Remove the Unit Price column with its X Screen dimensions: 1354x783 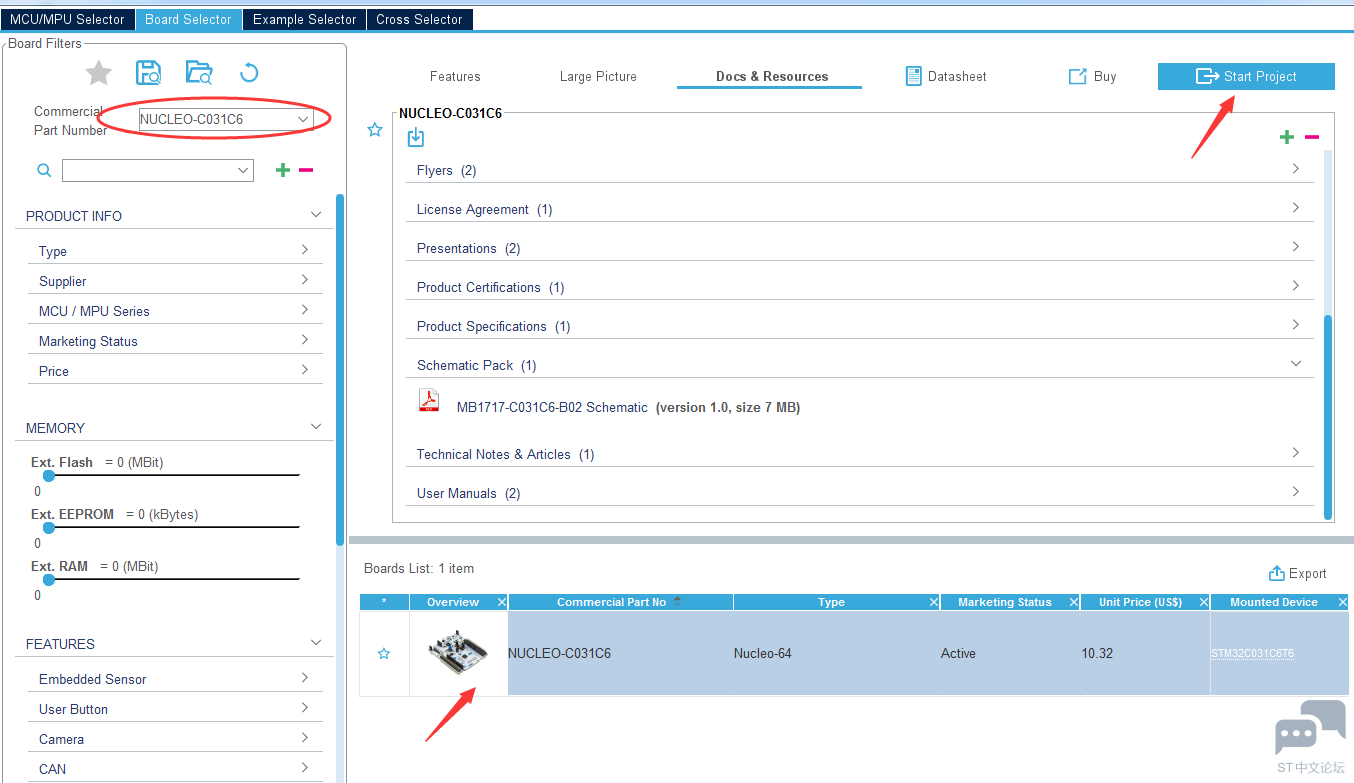click(1202, 602)
